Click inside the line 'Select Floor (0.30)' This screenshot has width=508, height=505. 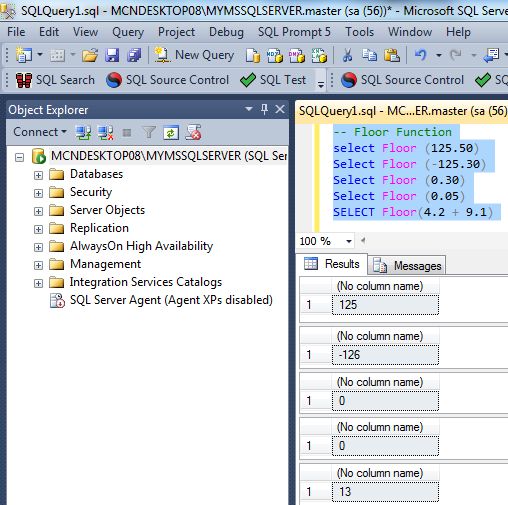pyautogui.click(x=399, y=180)
